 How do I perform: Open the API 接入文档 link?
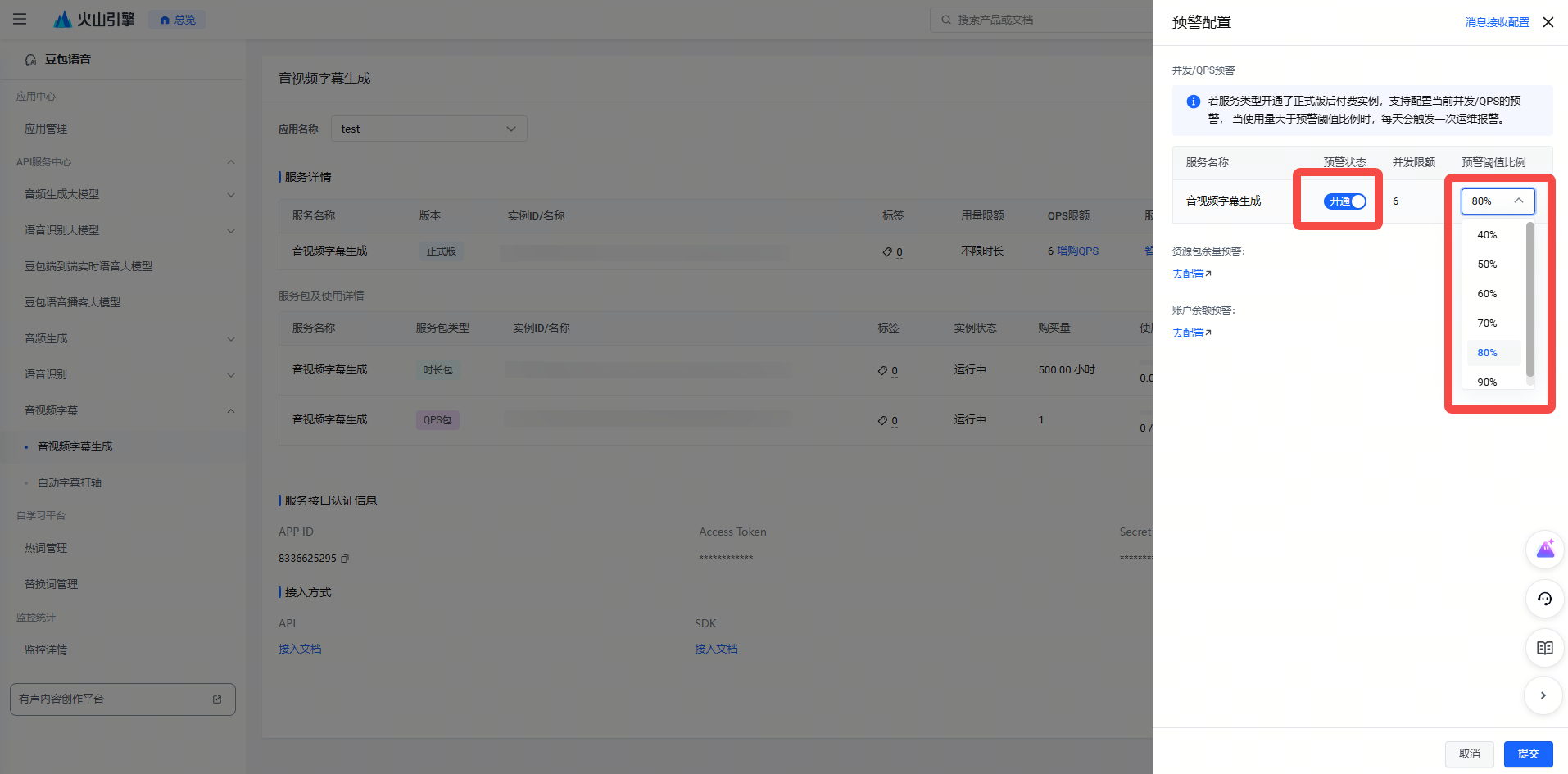tap(300, 649)
